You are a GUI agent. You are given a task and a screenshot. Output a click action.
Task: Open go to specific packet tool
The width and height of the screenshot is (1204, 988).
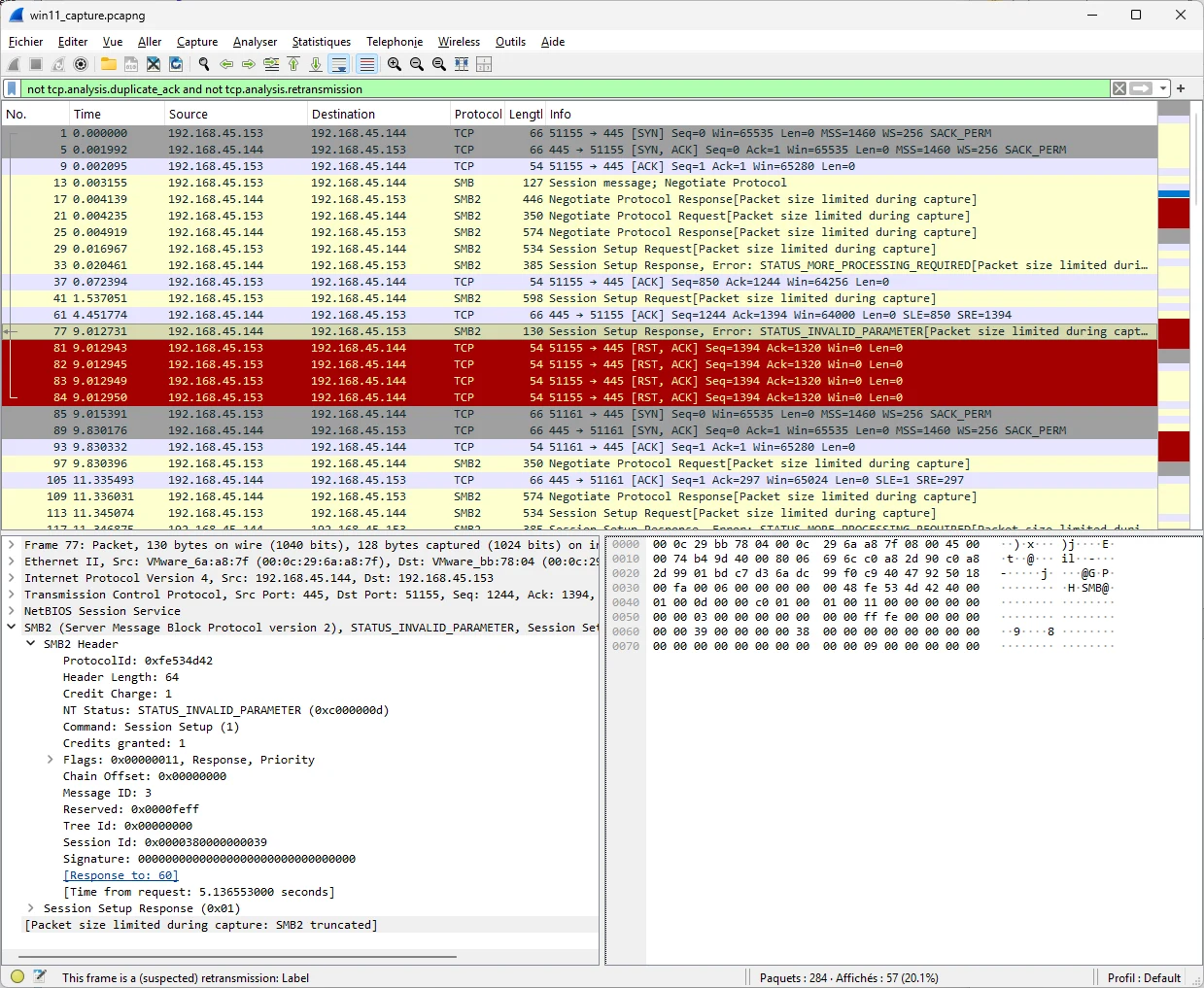tap(271, 64)
